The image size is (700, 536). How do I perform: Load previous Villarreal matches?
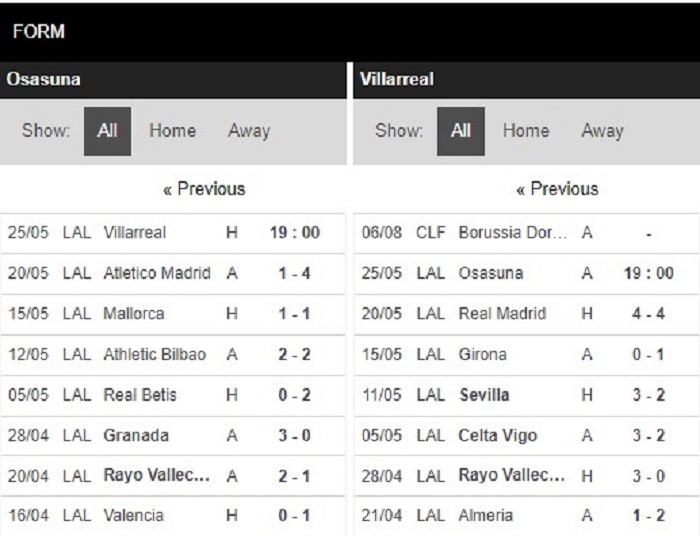557,189
